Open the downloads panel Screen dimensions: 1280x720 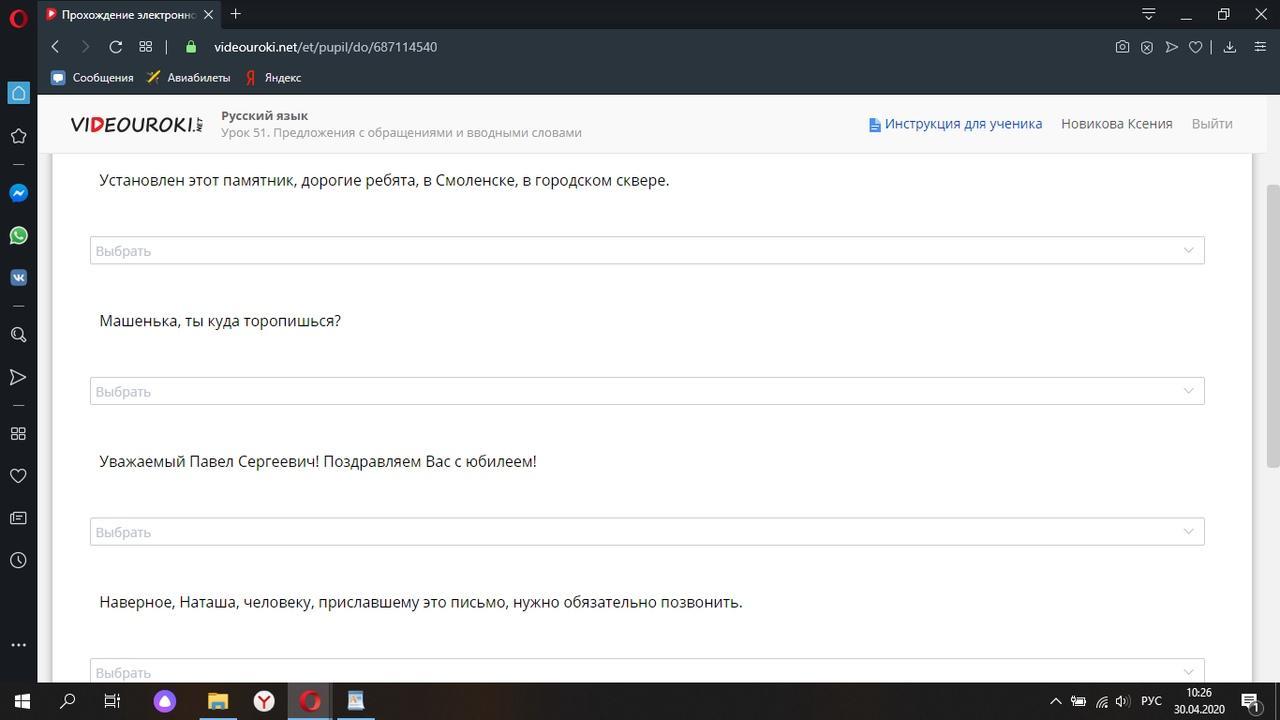[x=1230, y=47]
